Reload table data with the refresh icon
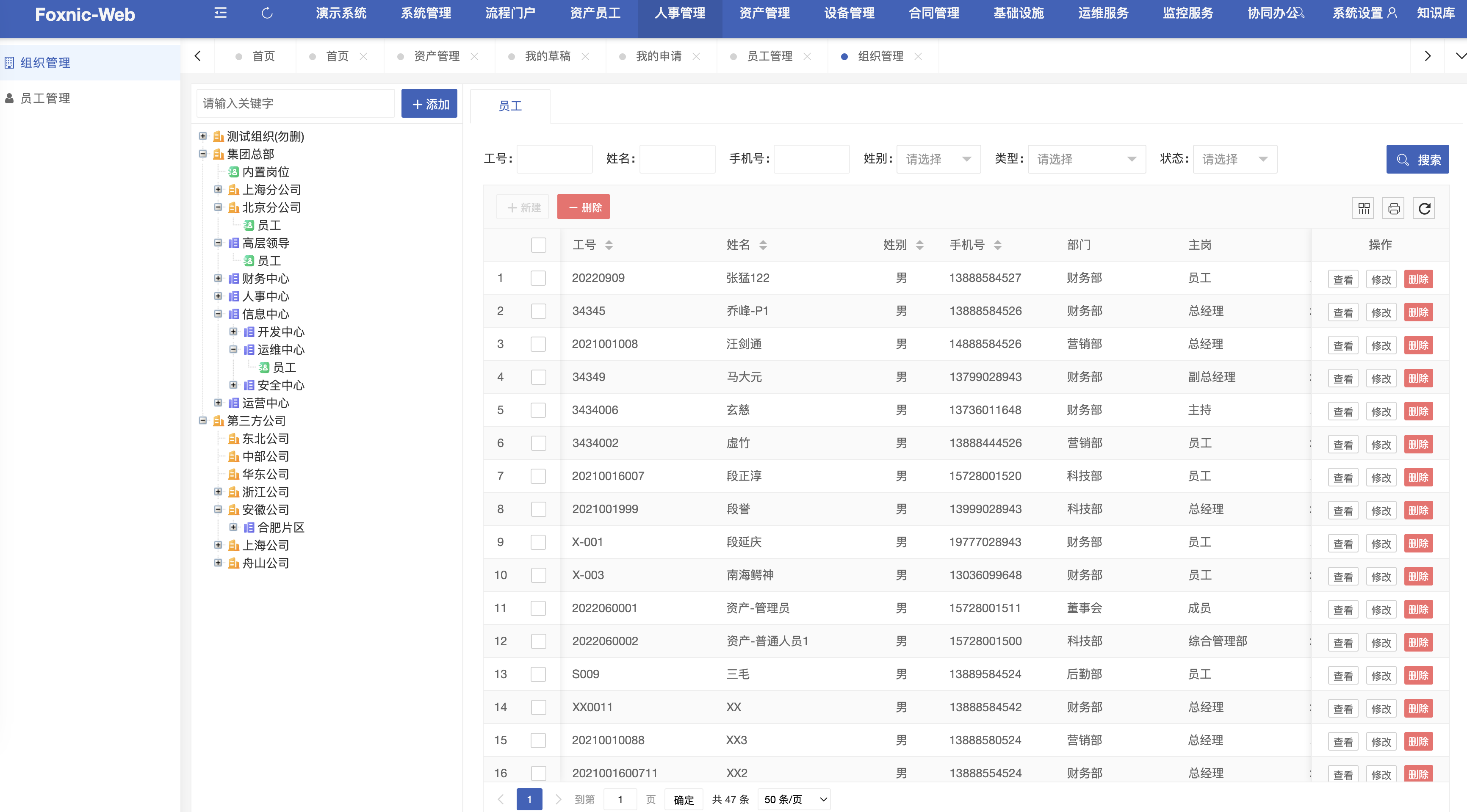Viewport: 1467px width, 812px height. point(1425,208)
